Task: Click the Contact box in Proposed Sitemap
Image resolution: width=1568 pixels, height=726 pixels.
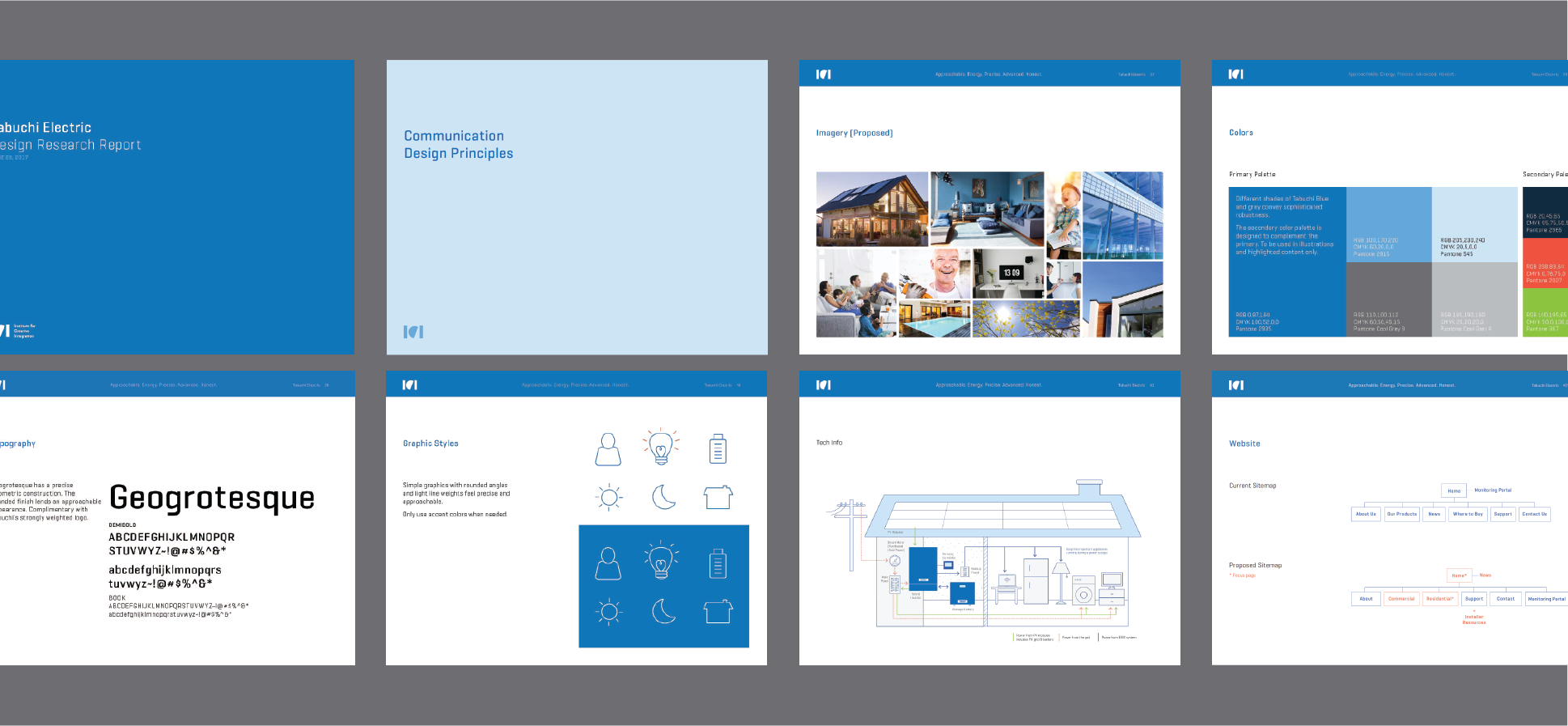Action: pyautogui.click(x=1506, y=599)
